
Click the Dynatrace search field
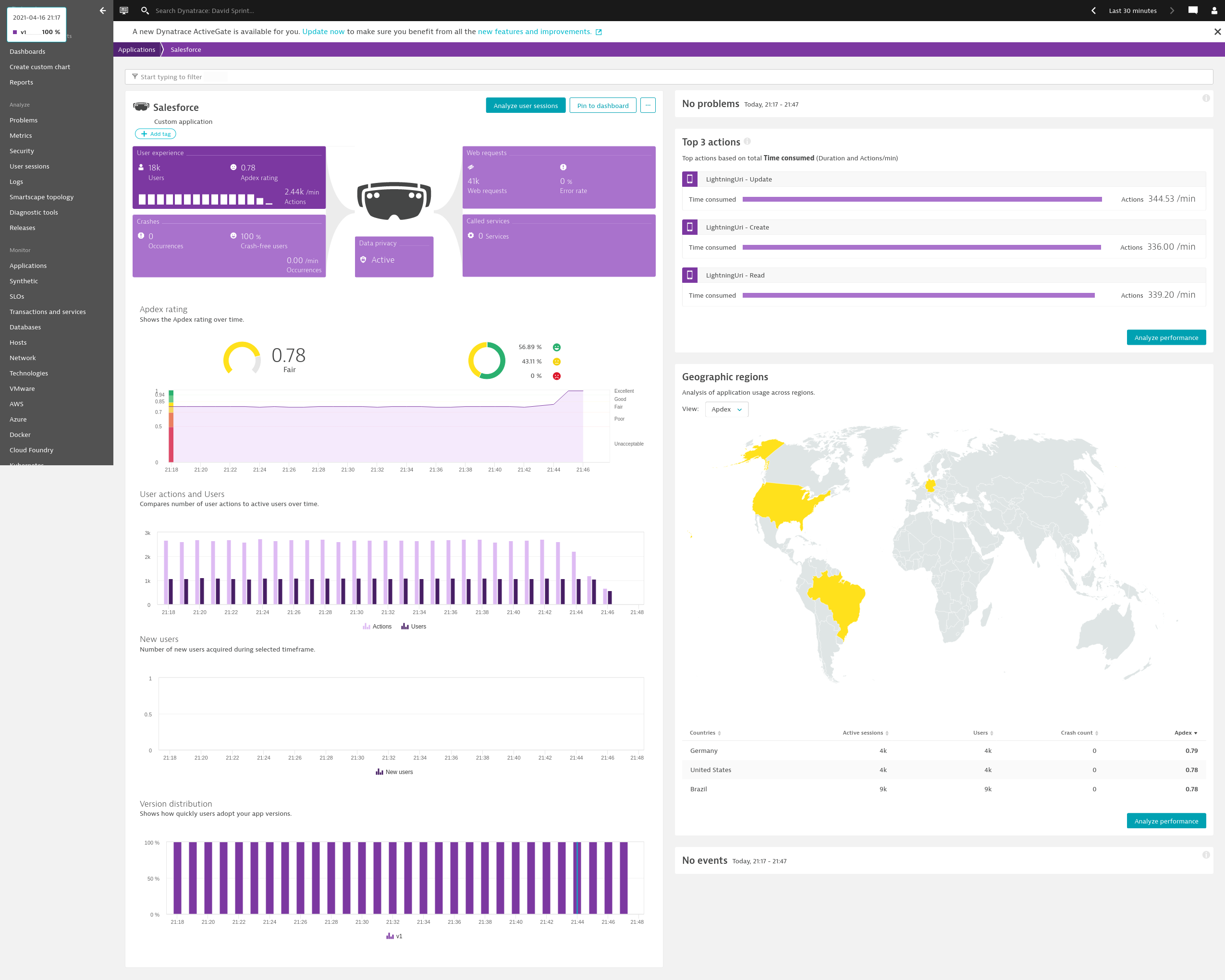point(205,10)
